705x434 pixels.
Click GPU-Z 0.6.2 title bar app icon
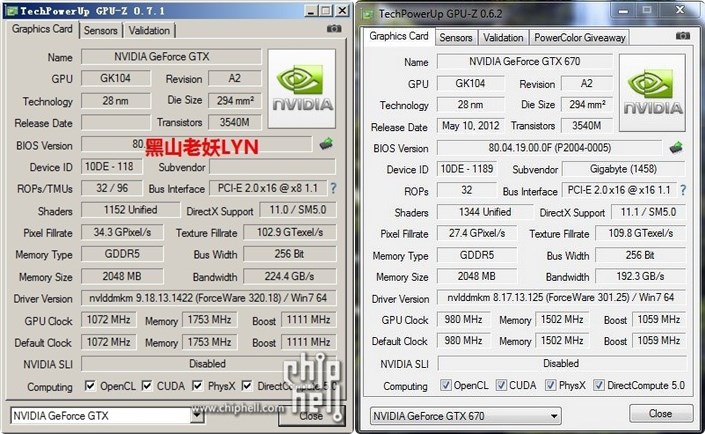click(x=367, y=14)
